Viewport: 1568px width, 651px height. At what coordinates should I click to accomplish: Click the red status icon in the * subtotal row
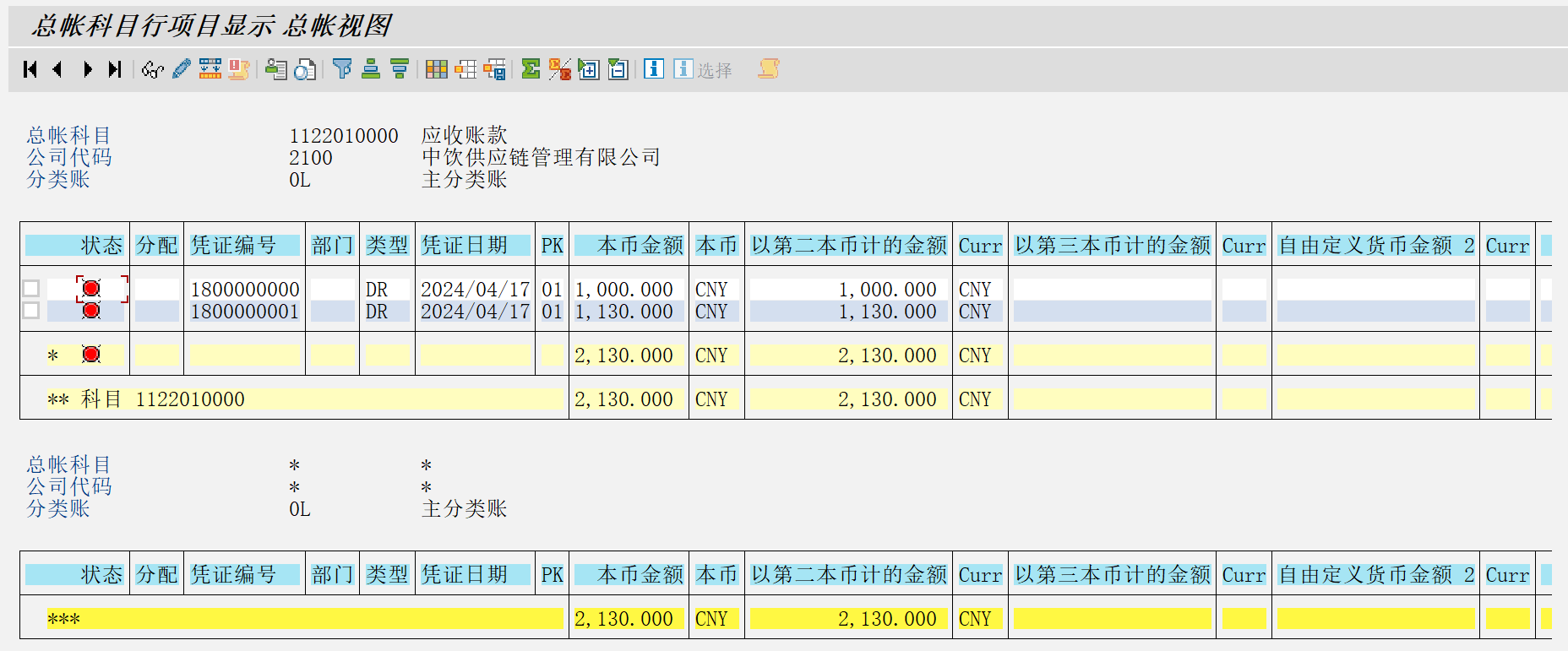(x=91, y=355)
